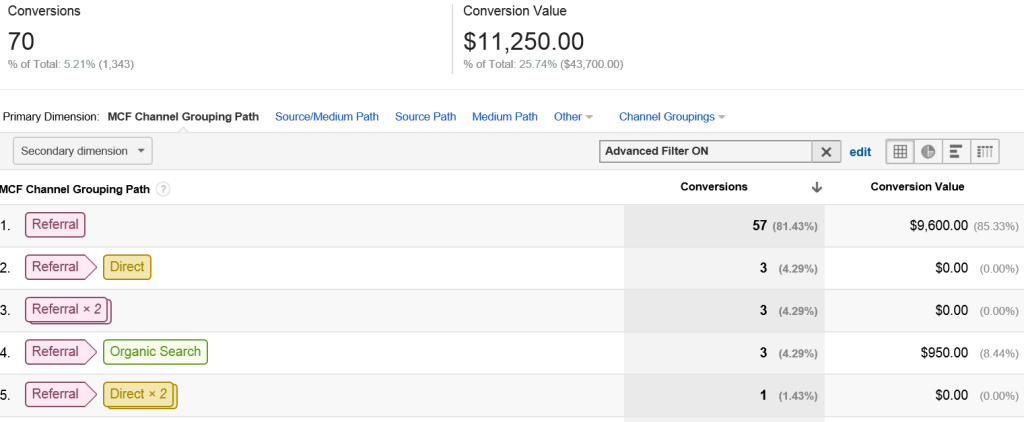The height and width of the screenshot is (422, 1024).
Task: Open the Secondary dimension dropdown
Action: (x=82, y=151)
